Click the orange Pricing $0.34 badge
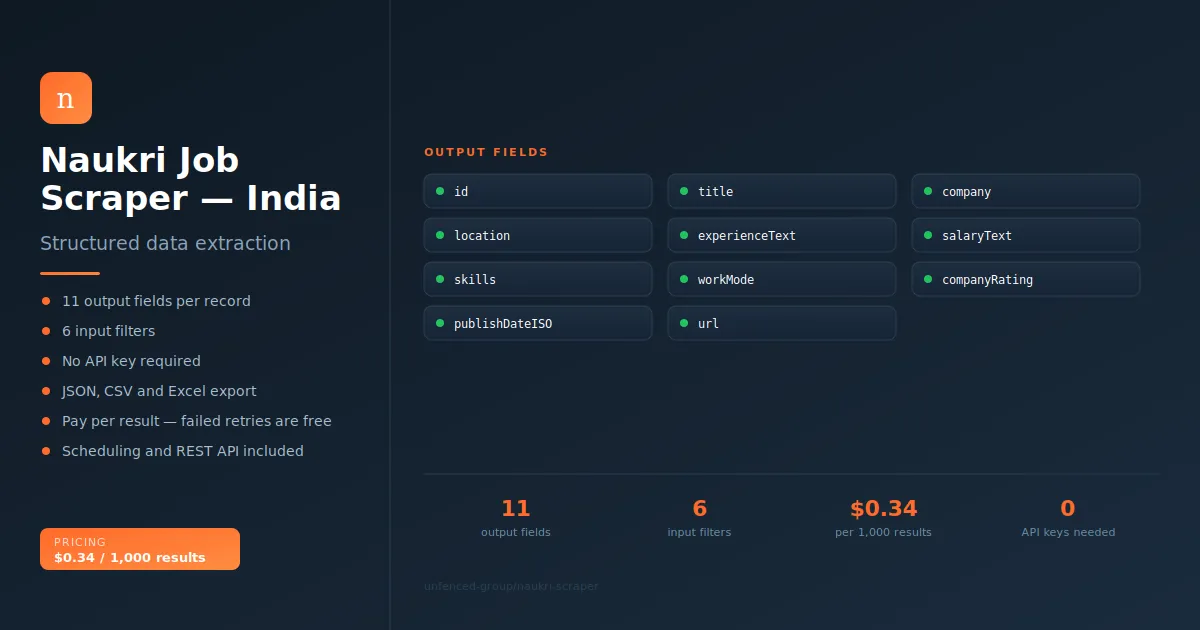This screenshot has height=630, width=1200. (x=140, y=549)
